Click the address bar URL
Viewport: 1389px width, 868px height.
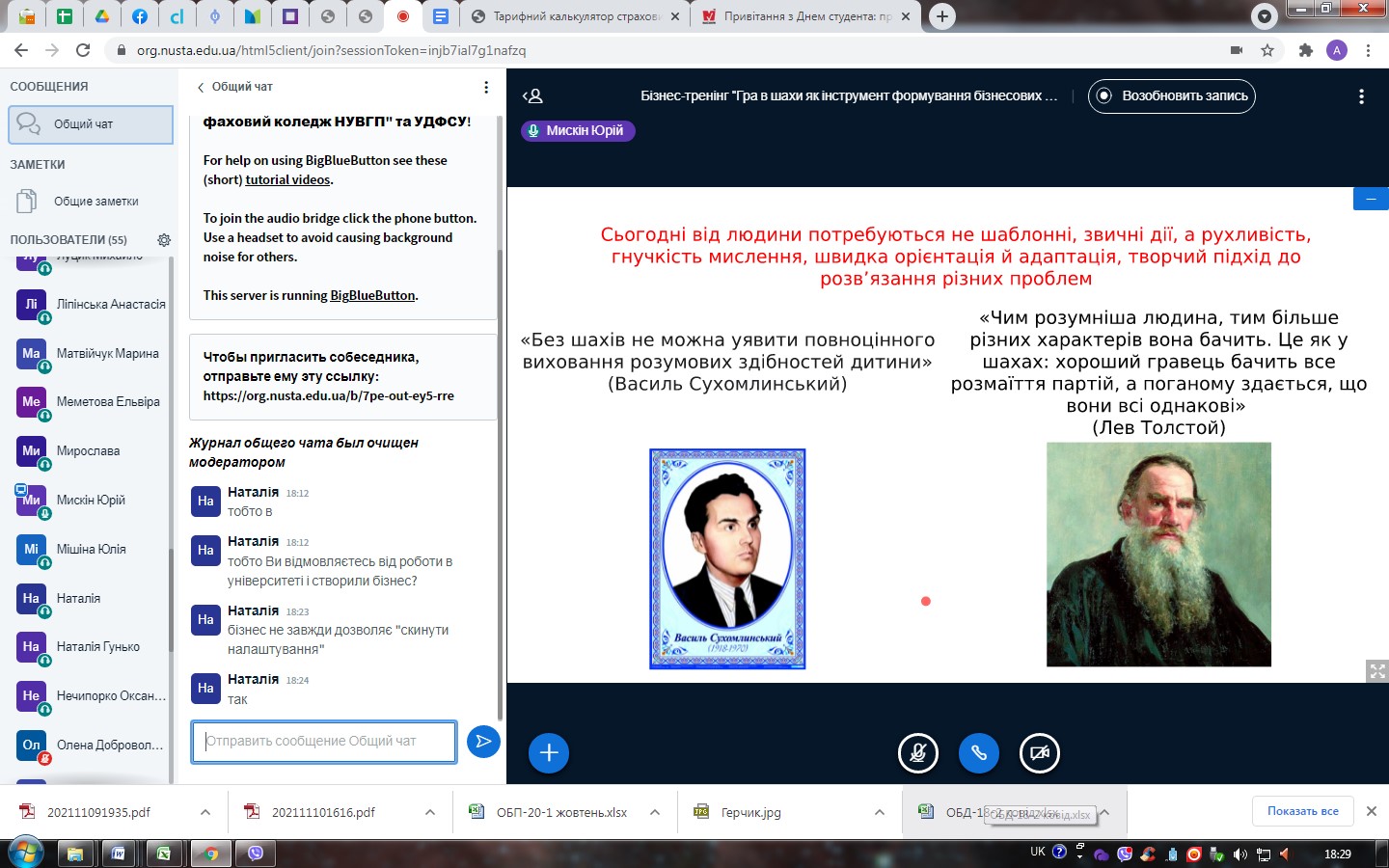pos(331,50)
